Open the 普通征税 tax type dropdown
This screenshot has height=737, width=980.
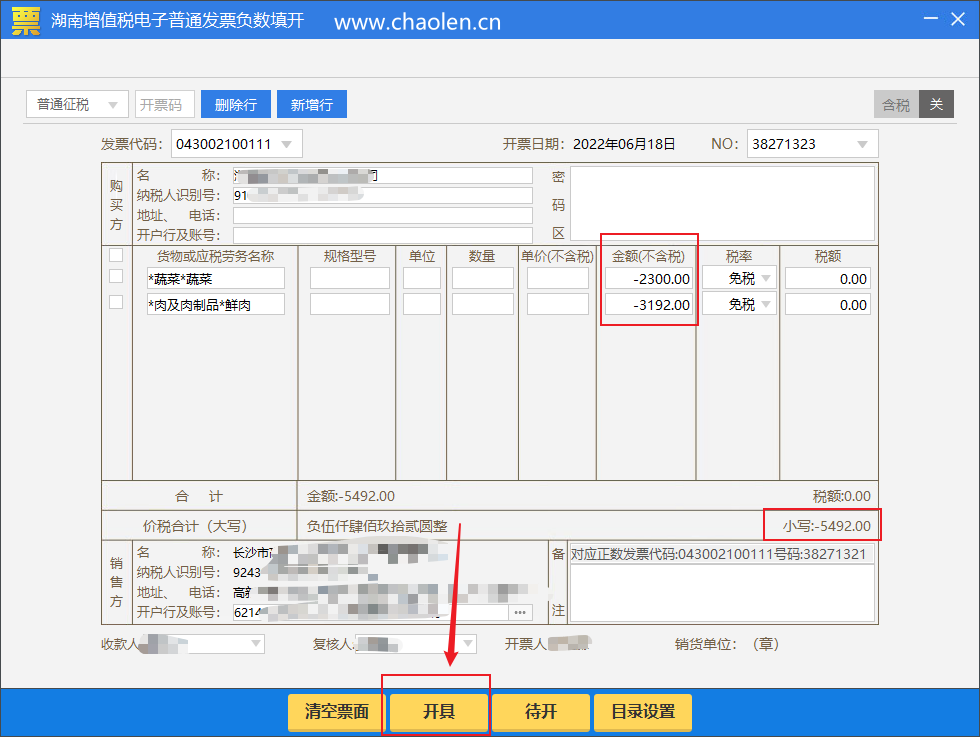tap(77, 104)
